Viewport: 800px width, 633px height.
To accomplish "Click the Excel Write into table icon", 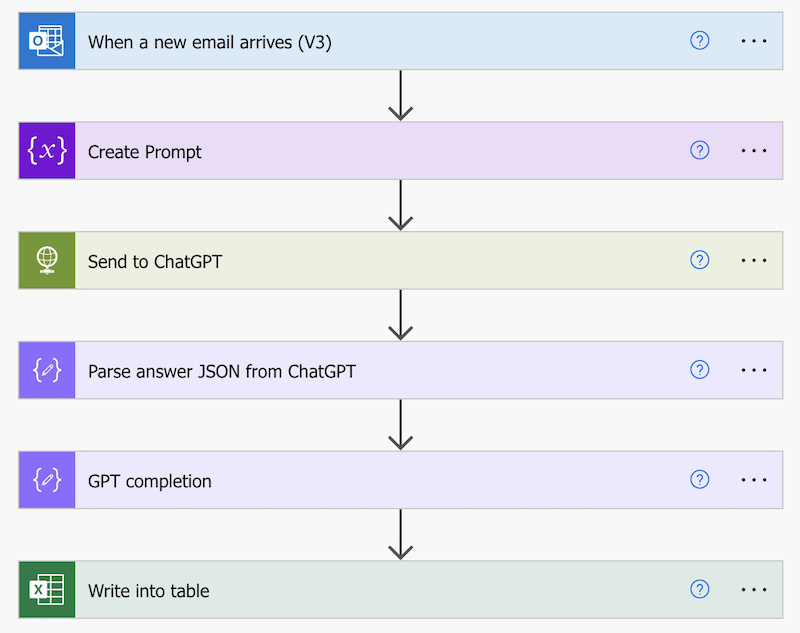I will [46, 590].
